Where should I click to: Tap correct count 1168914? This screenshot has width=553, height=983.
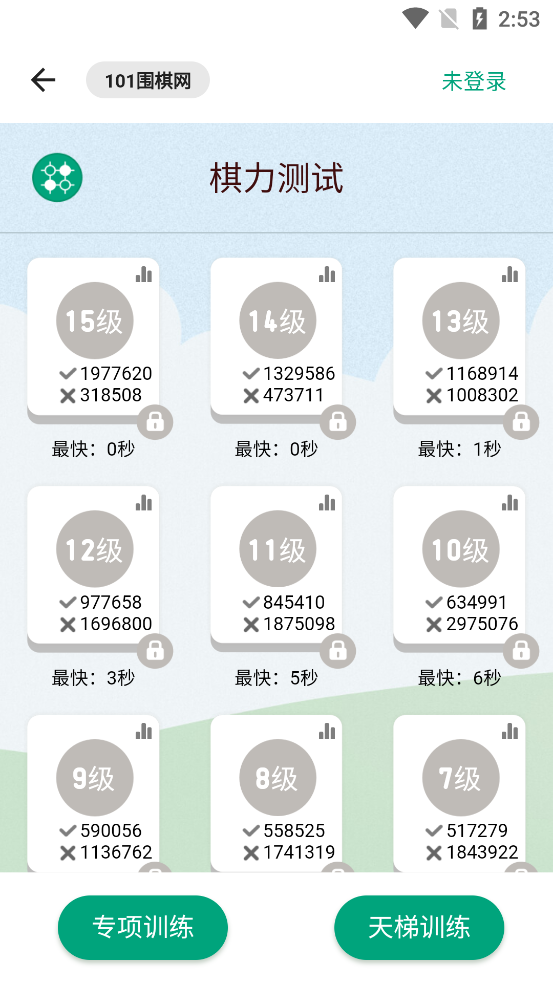(x=482, y=373)
